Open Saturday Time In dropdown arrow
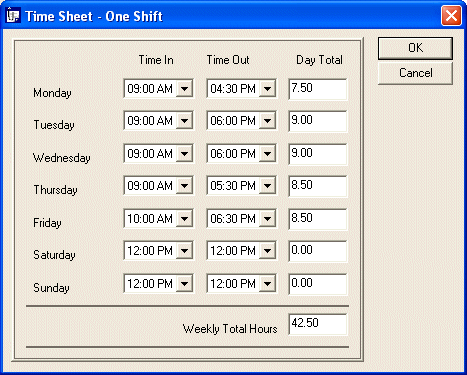Screen dimensions: 467x375 (184, 251)
